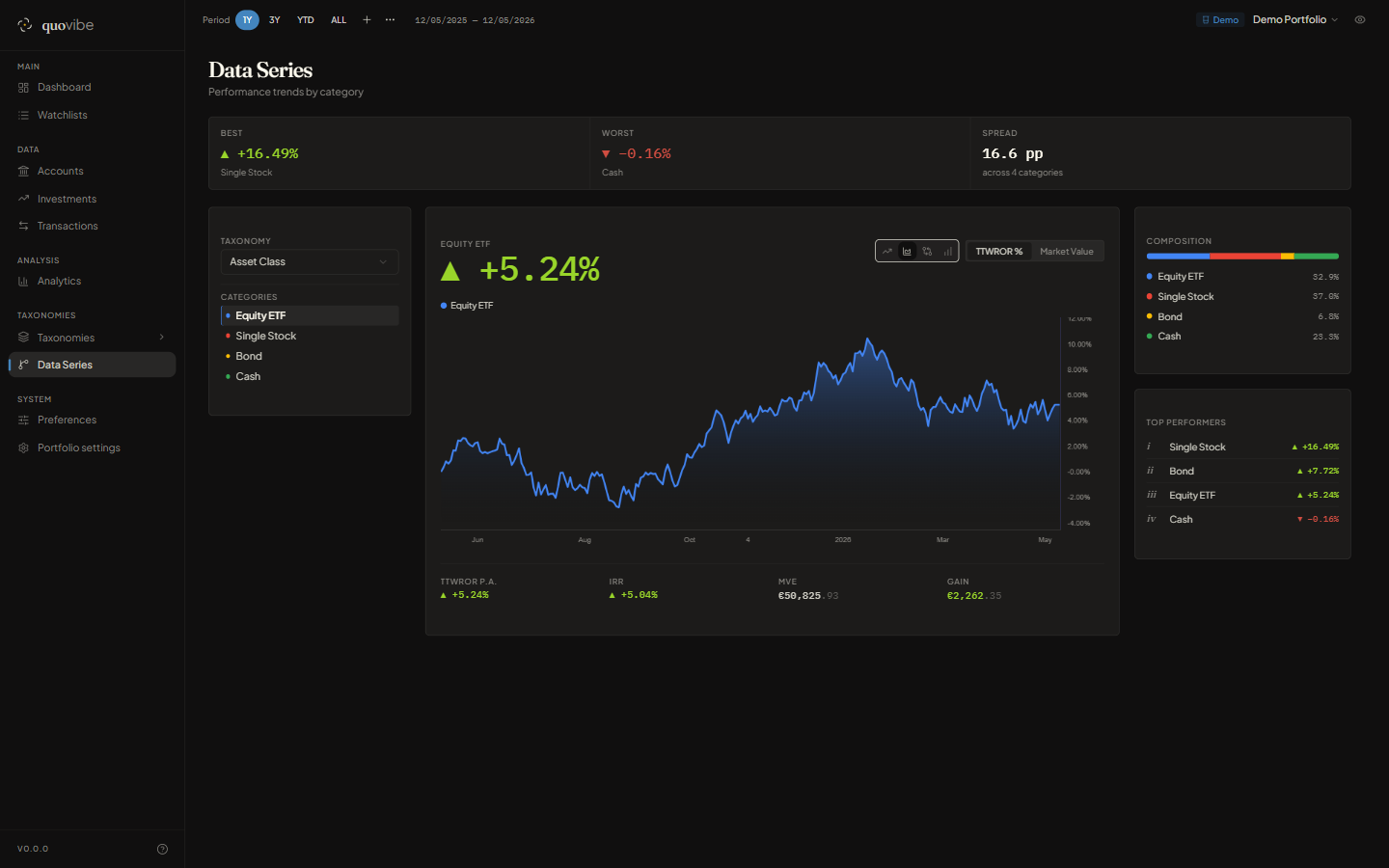Go to Investments page
The height and width of the screenshot is (868, 1389).
92,200
